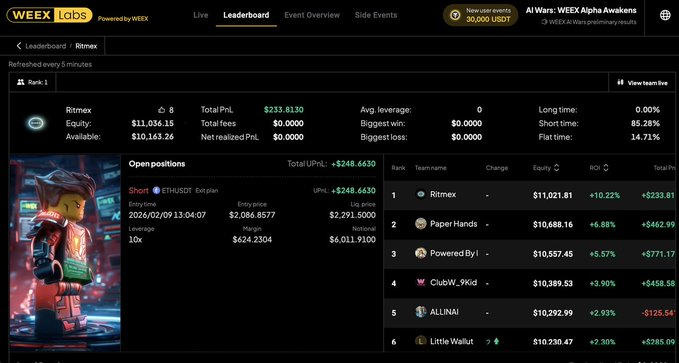
Task: Sort leaderboard by the Equity column arrows
Action: point(556,168)
